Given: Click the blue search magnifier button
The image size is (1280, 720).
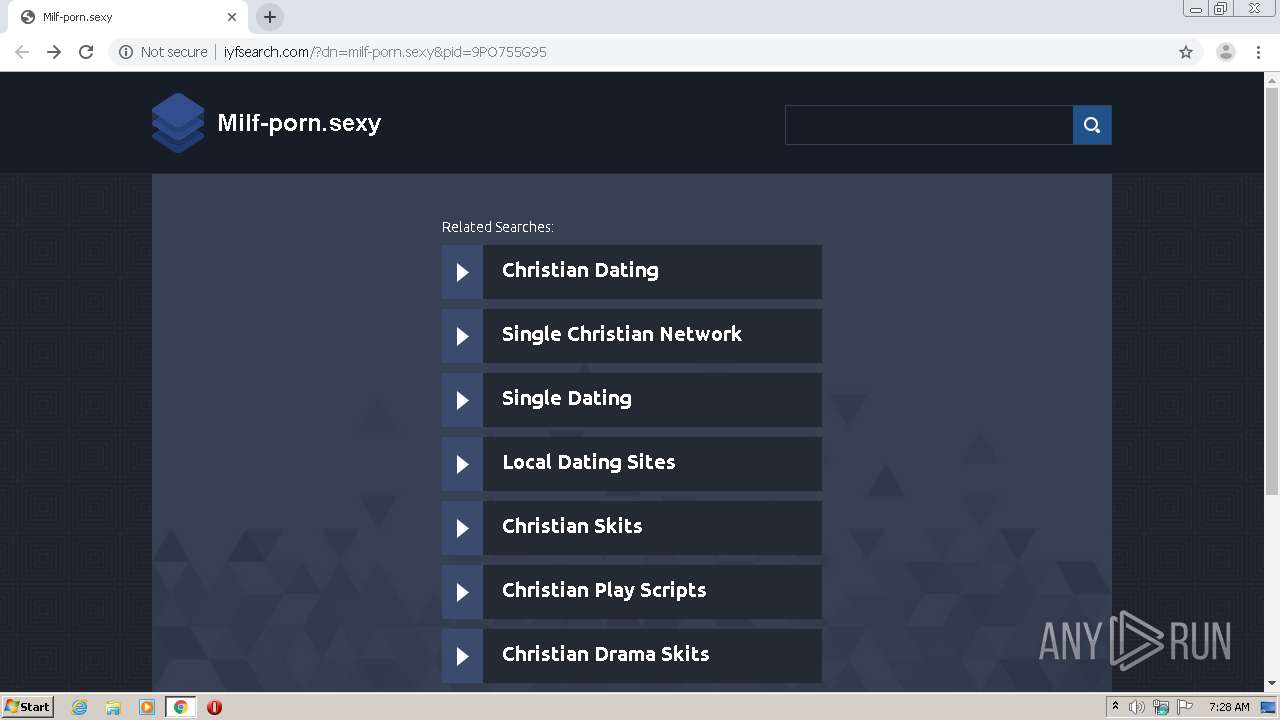Looking at the screenshot, I should (x=1092, y=125).
